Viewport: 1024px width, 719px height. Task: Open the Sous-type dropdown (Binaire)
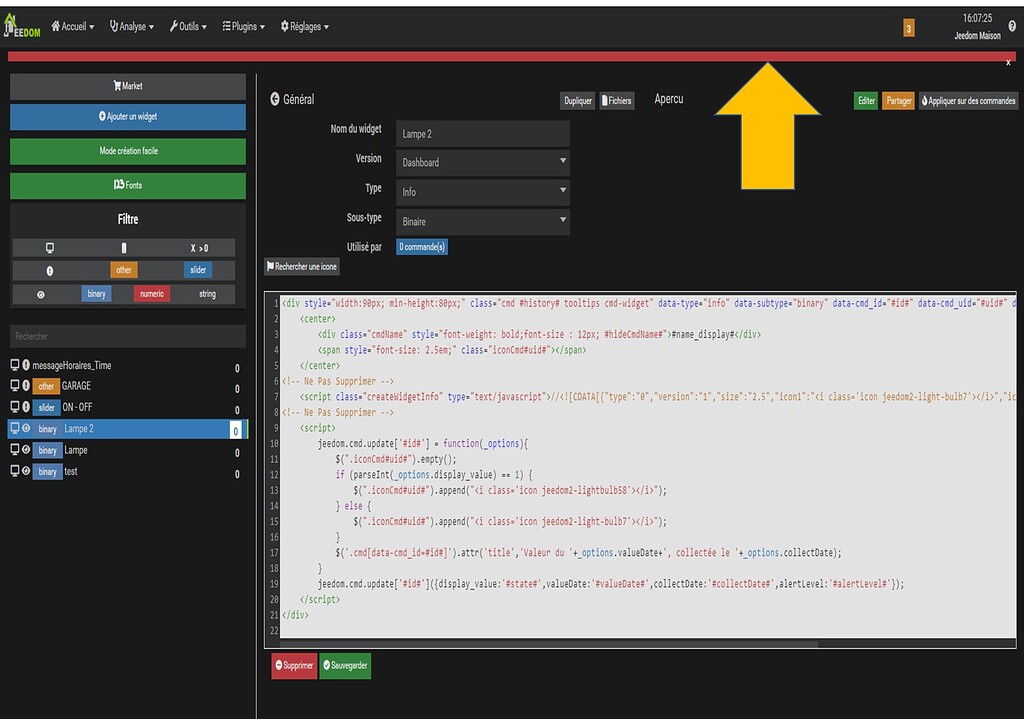coord(483,222)
